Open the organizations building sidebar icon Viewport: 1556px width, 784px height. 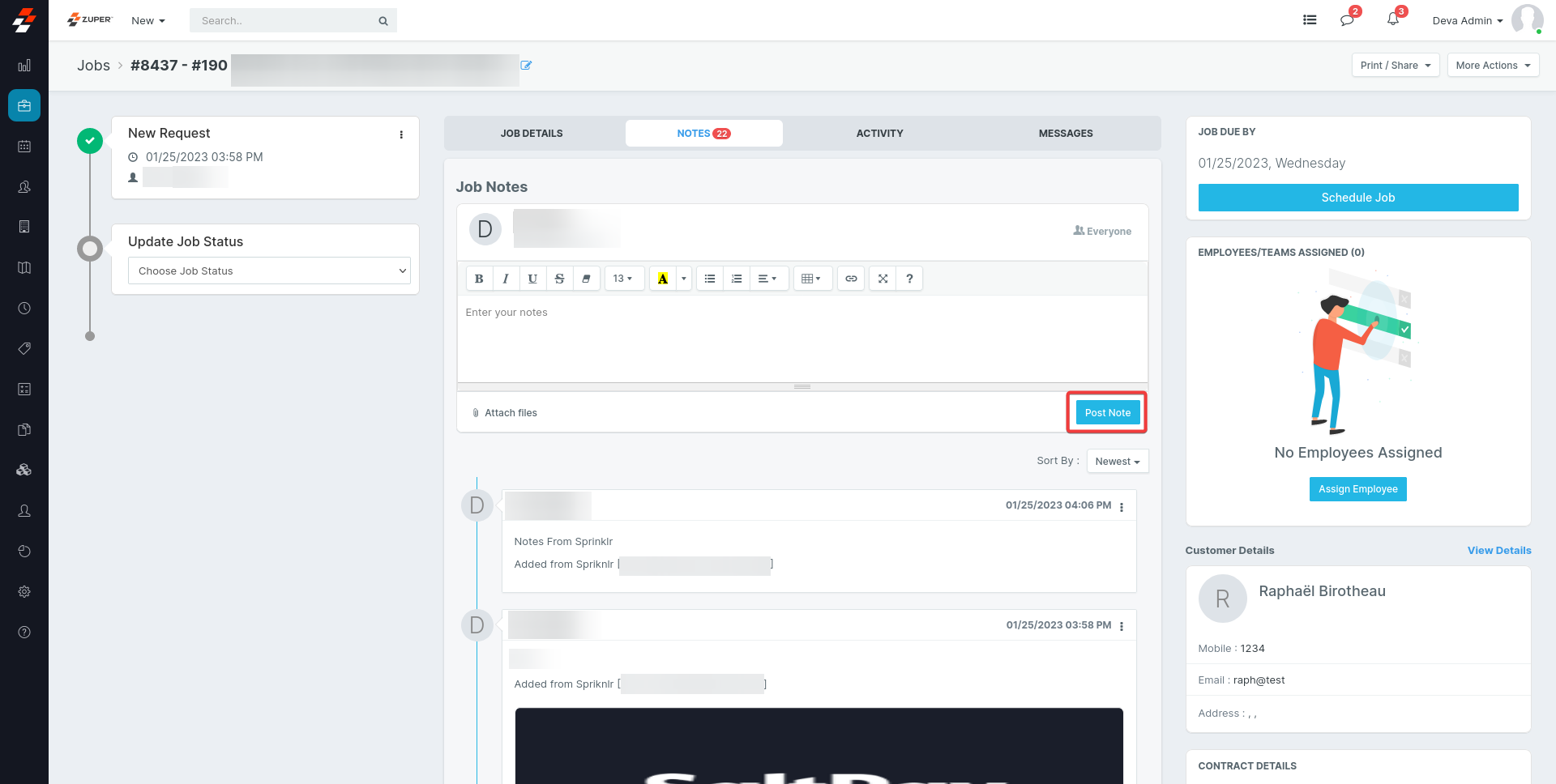pyautogui.click(x=24, y=227)
